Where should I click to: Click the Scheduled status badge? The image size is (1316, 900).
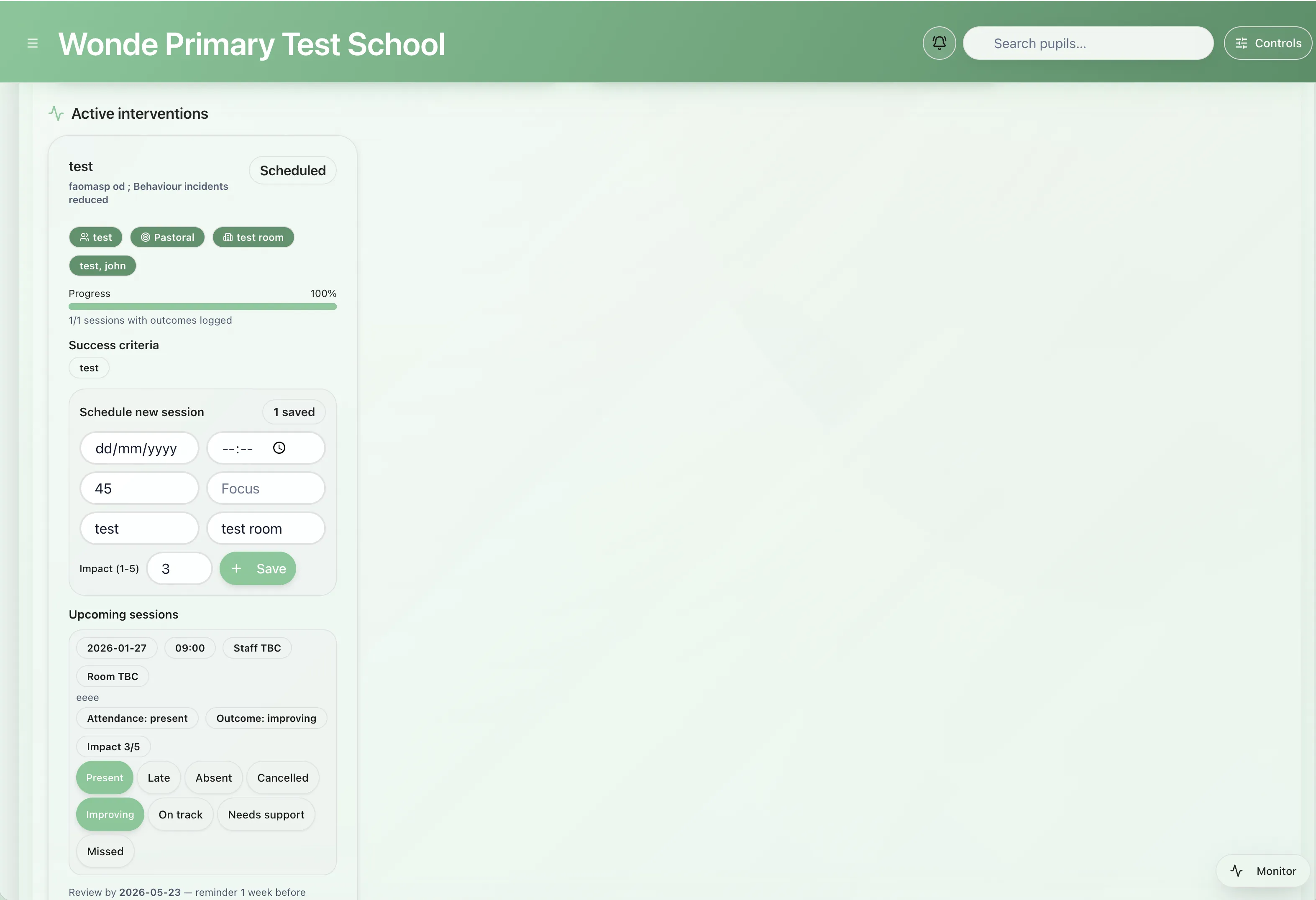pos(292,170)
